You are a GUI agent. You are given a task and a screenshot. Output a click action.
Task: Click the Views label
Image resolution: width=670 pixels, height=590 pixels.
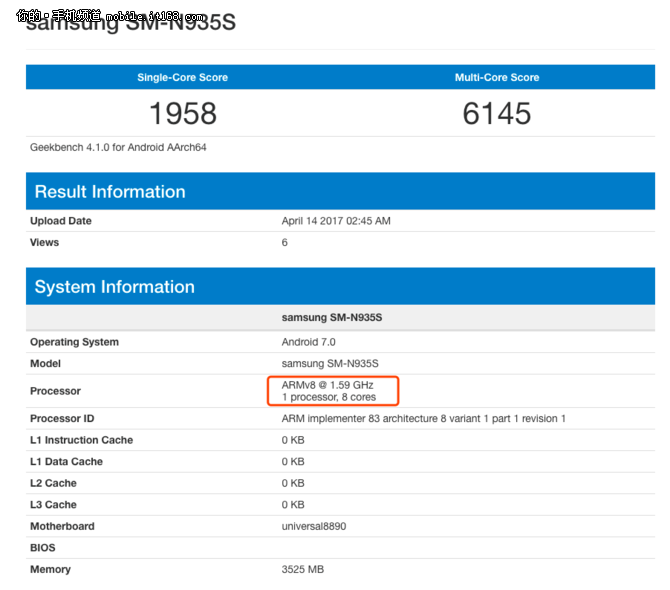click(x=44, y=242)
